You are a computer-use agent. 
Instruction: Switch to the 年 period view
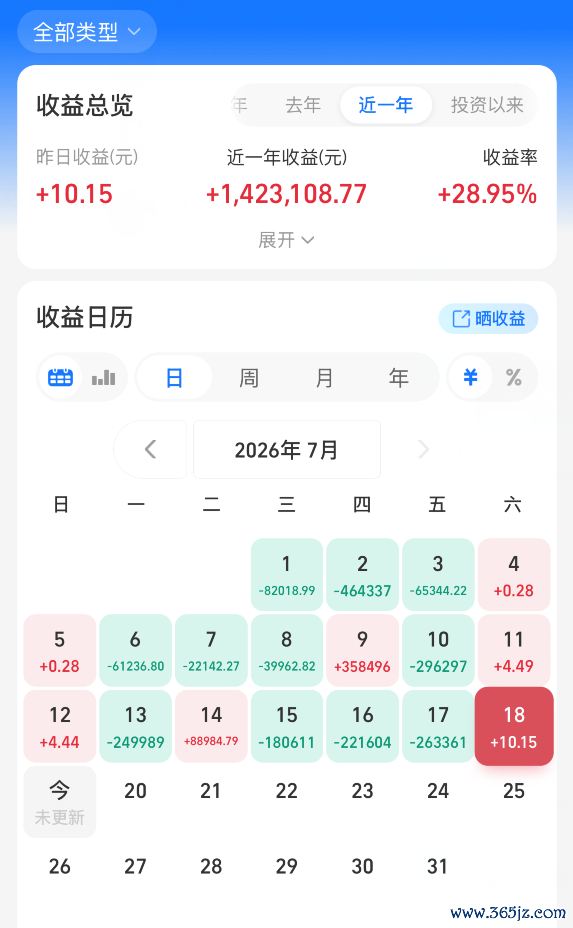tap(398, 377)
